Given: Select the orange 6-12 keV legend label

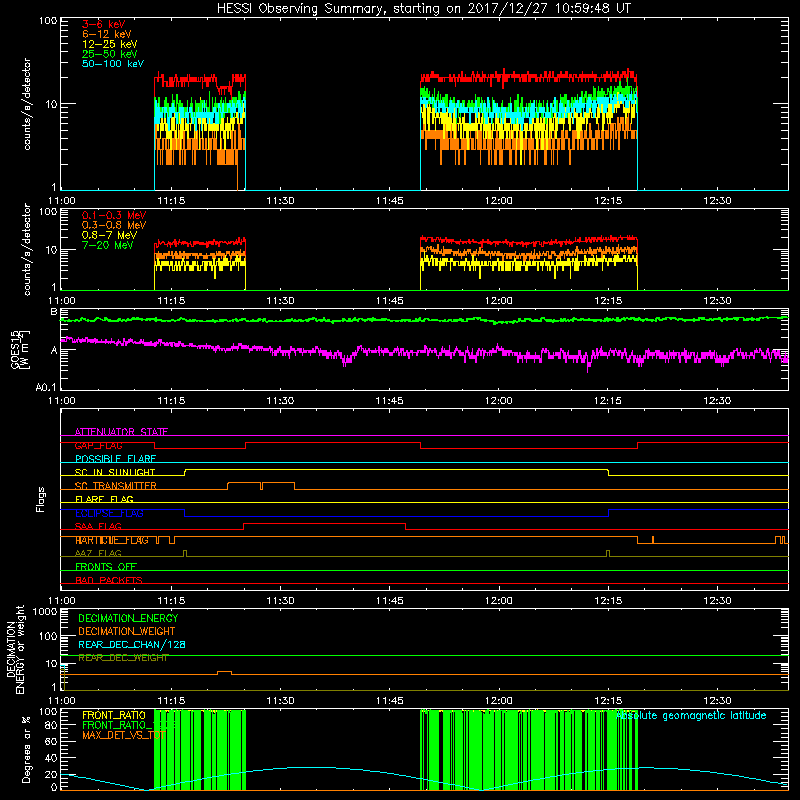Looking at the screenshot, I should point(107,34).
